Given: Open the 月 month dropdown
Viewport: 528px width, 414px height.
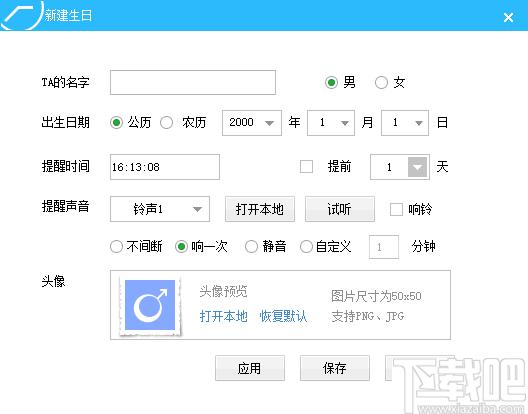Looking at the screenshot, I should click(331, 123).
